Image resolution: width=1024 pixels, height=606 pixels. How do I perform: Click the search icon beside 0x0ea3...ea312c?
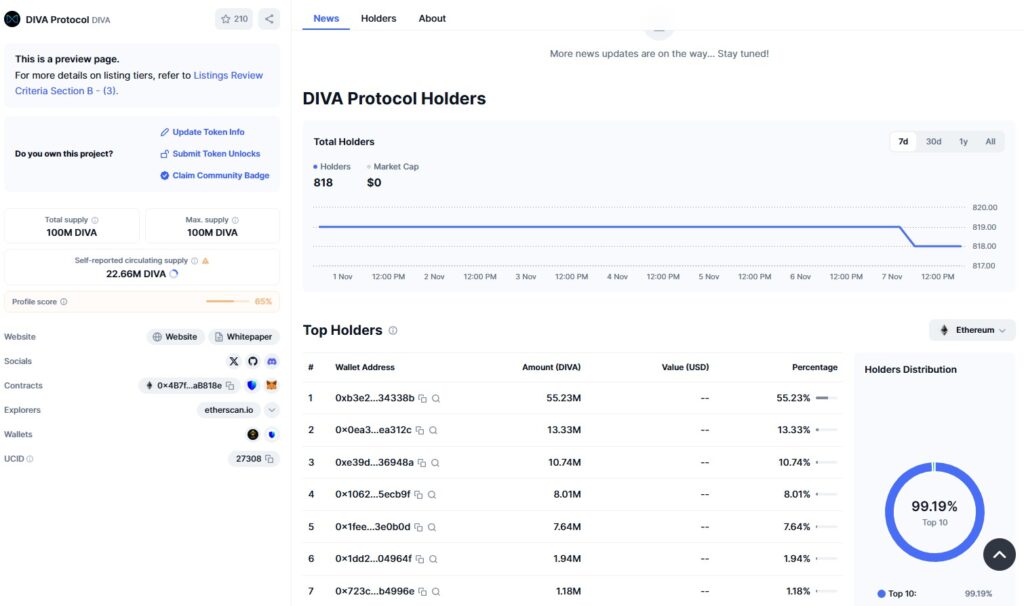433,430
